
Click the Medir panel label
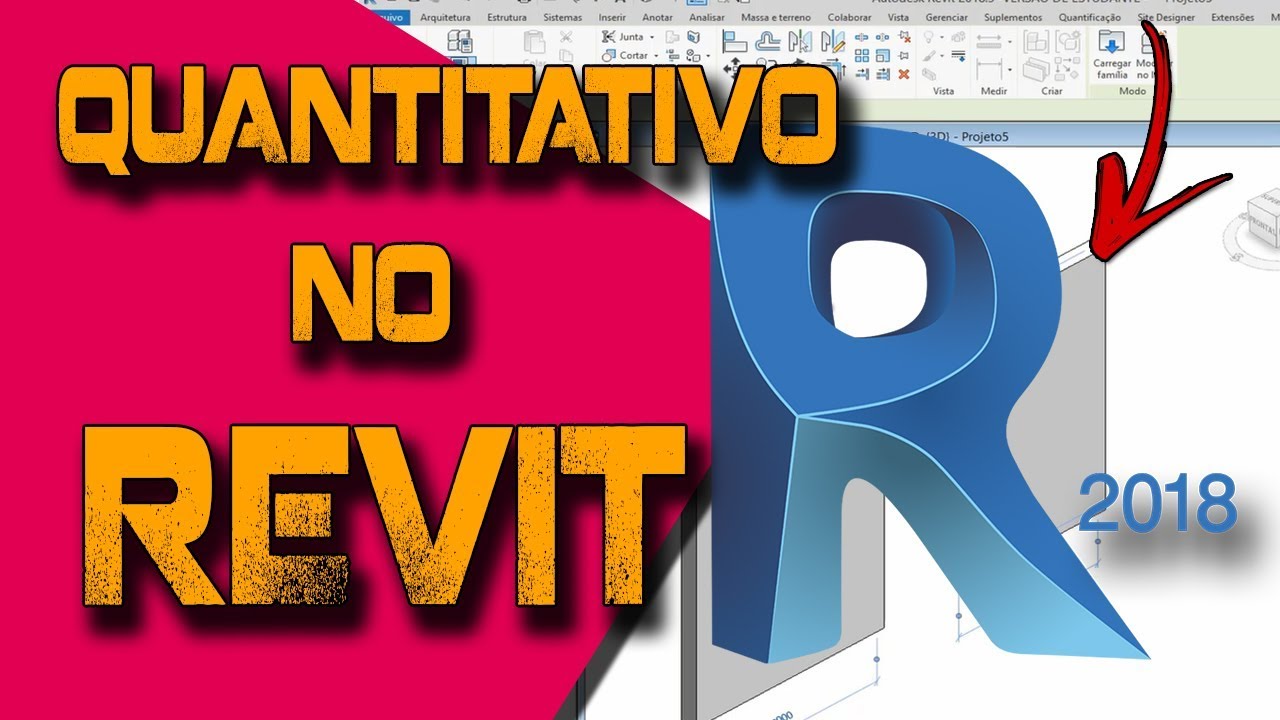point(994,91)
